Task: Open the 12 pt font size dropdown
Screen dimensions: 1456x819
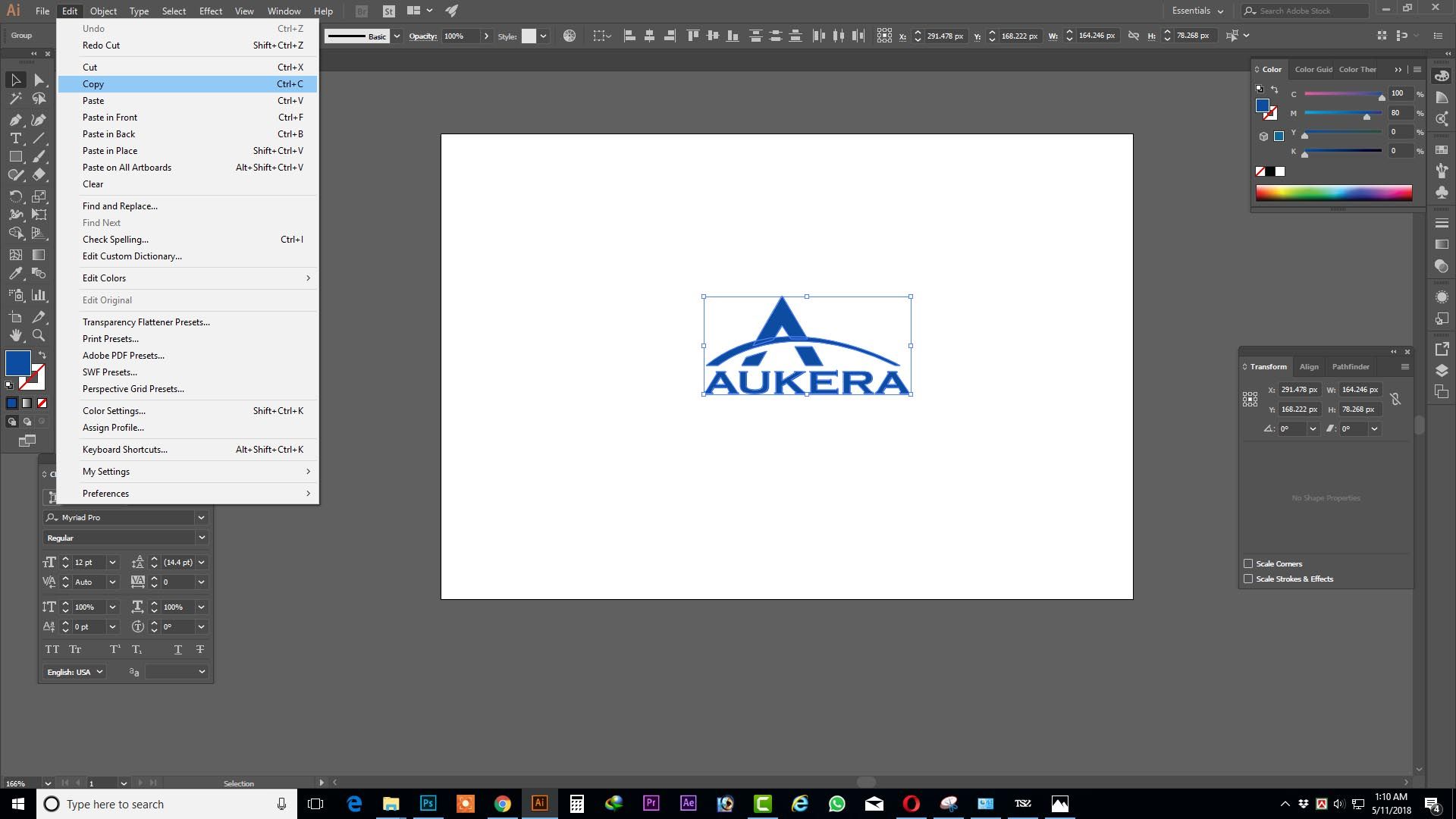Action: [x=112, y=563]
